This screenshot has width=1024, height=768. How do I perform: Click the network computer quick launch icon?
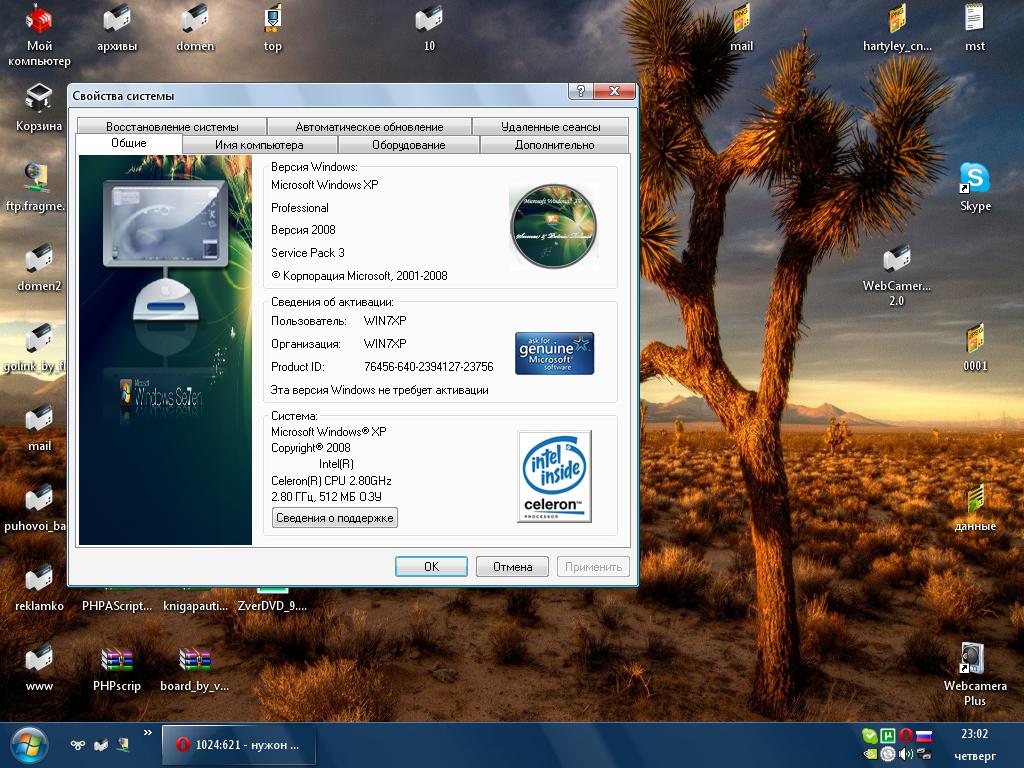click(x=123, y=744)
